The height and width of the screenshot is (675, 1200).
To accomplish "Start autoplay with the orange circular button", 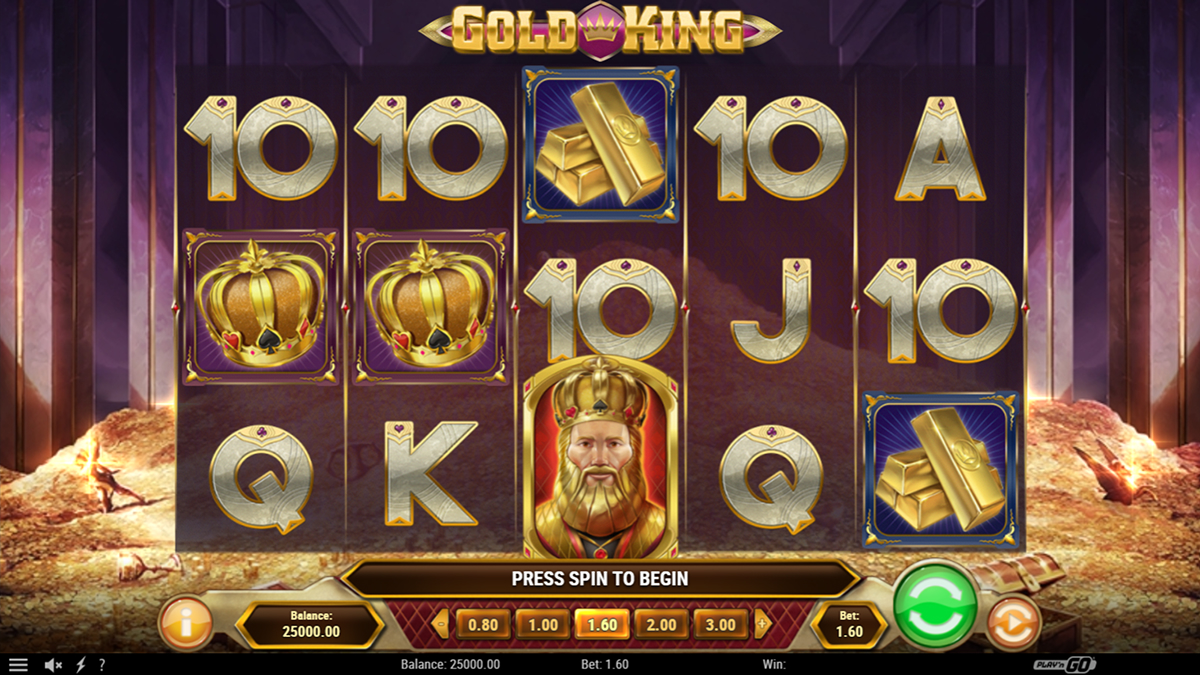I will (x=1014, y=623).
